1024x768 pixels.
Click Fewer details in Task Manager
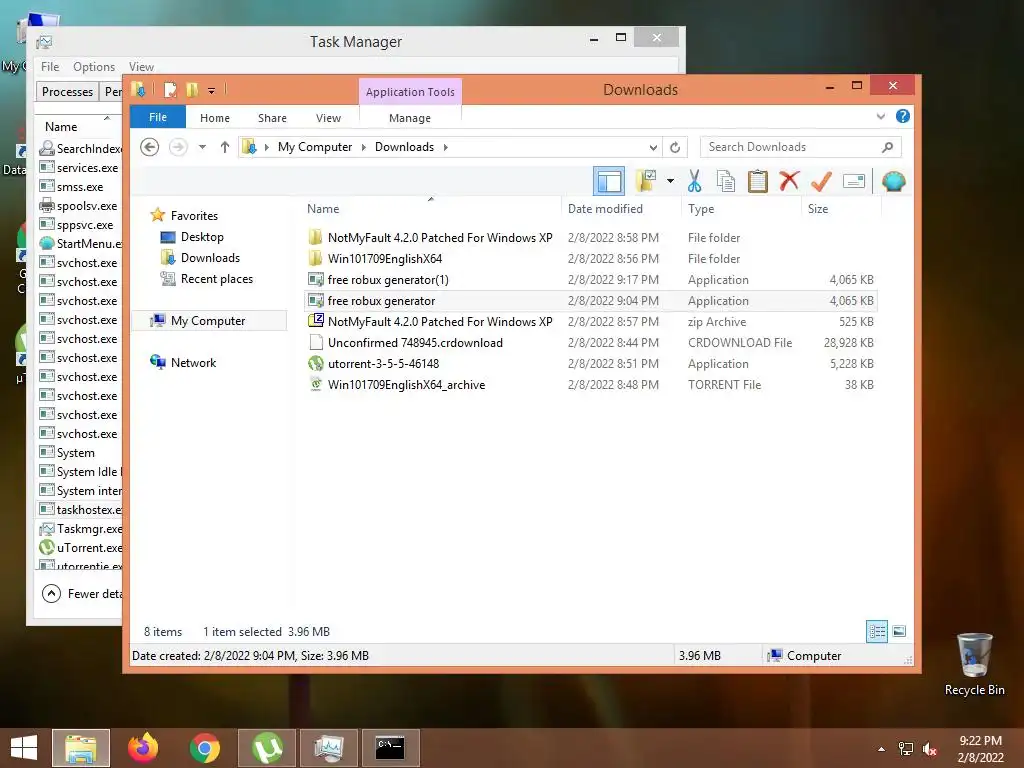coord(82,594)
